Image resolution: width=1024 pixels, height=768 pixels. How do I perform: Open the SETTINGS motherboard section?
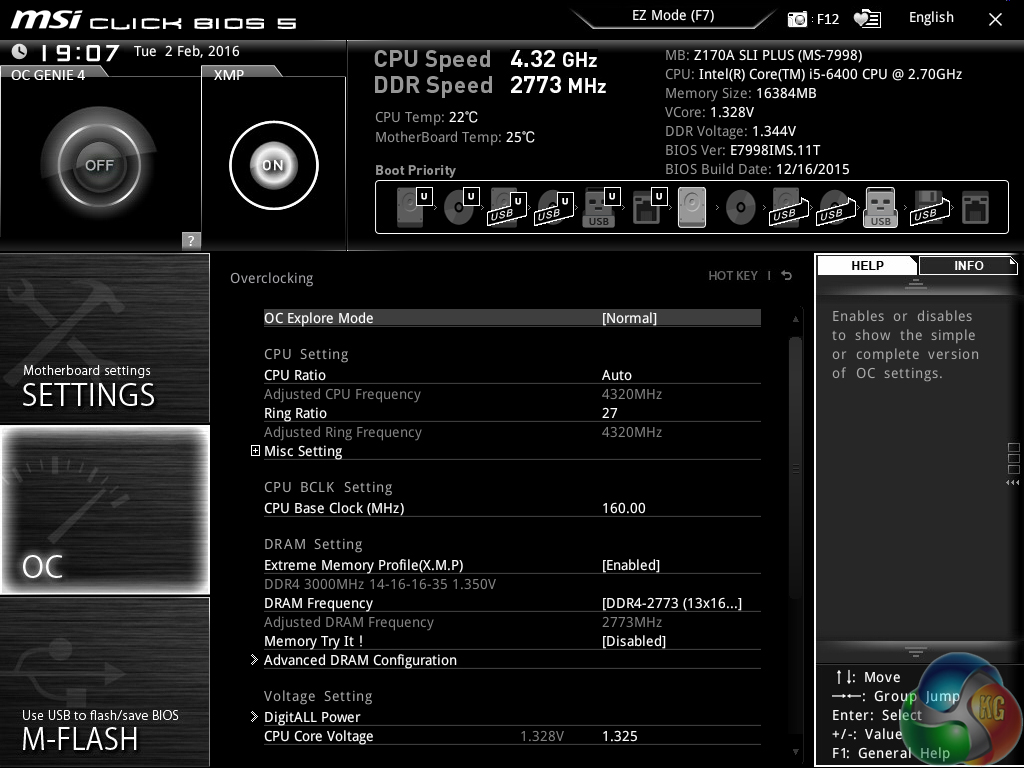(105, 338)
